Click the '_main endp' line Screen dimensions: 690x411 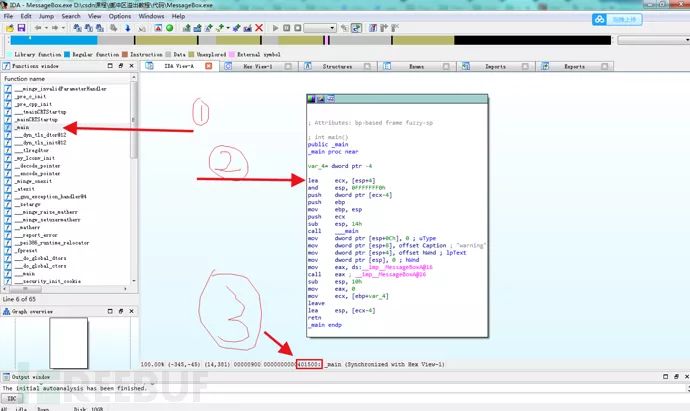[325, 325]
